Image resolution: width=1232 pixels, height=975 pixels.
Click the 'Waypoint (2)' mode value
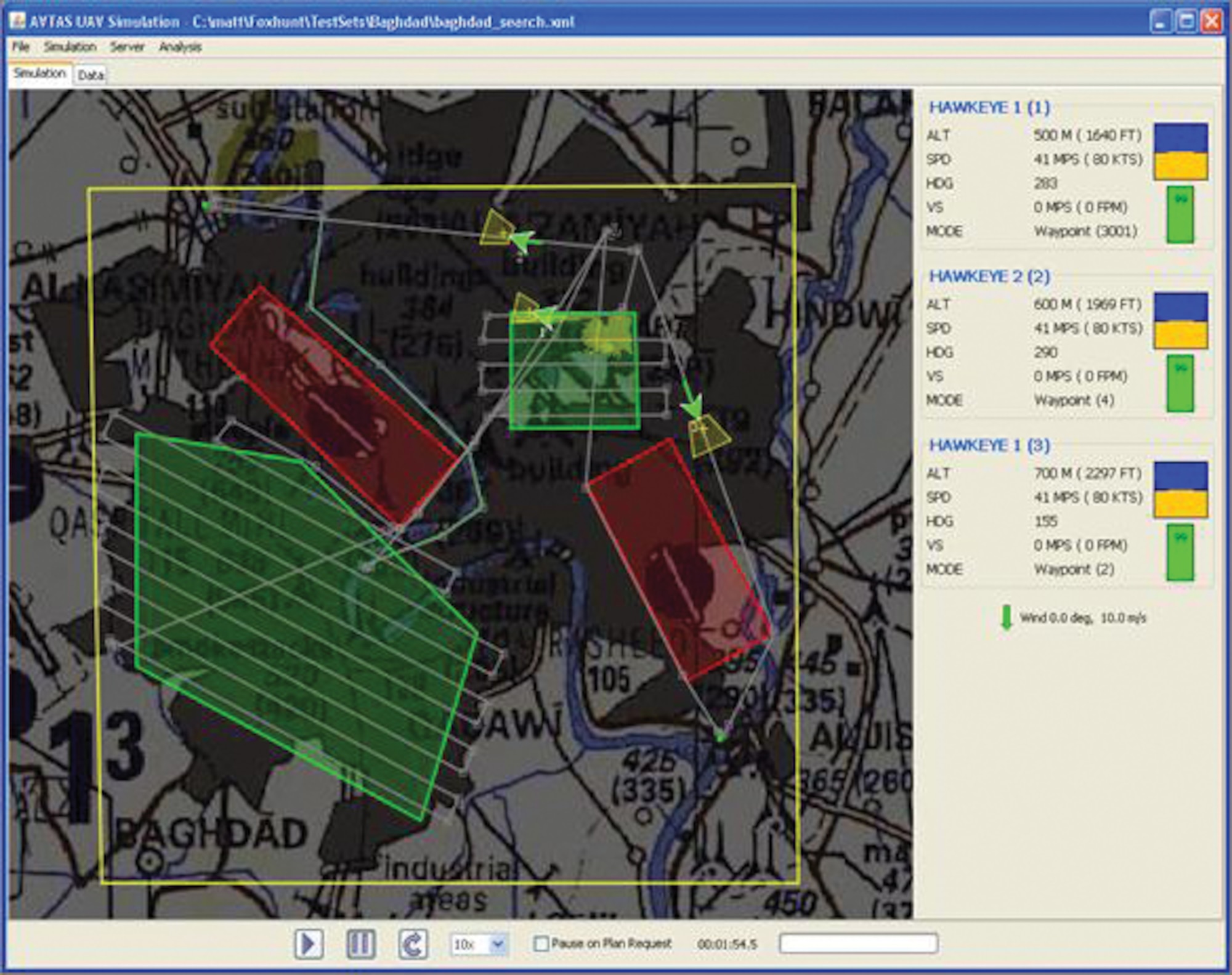(x=1074, y=569)
